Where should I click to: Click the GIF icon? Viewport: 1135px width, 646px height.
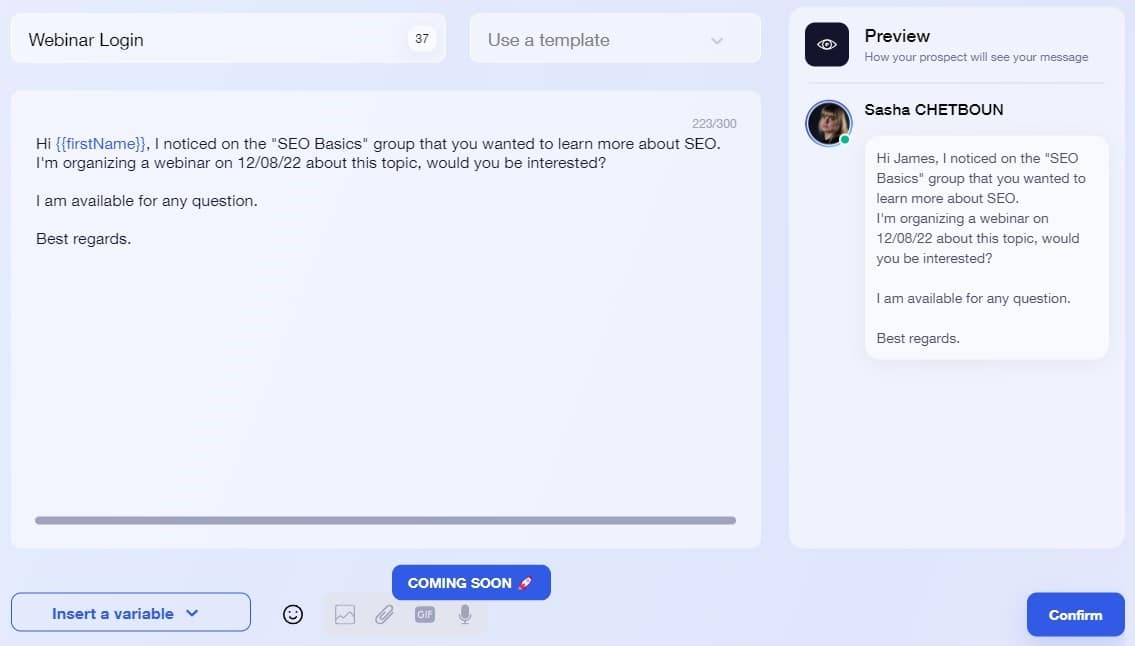pyautogui.click(x=425, y=614)
